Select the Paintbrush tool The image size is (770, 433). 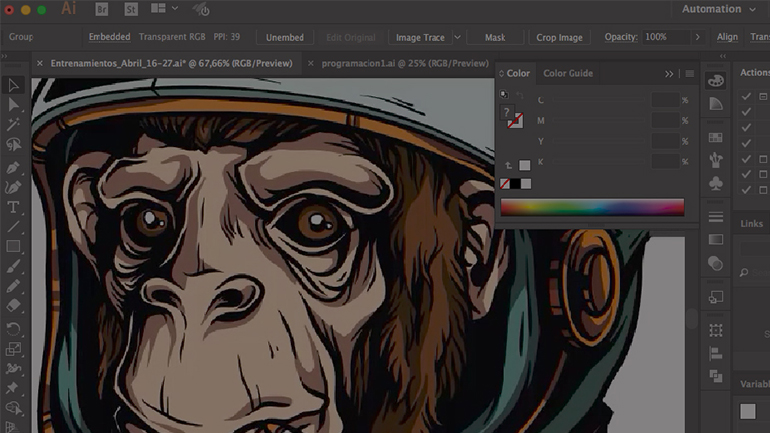pyautogui.click(x=13, y=266)
